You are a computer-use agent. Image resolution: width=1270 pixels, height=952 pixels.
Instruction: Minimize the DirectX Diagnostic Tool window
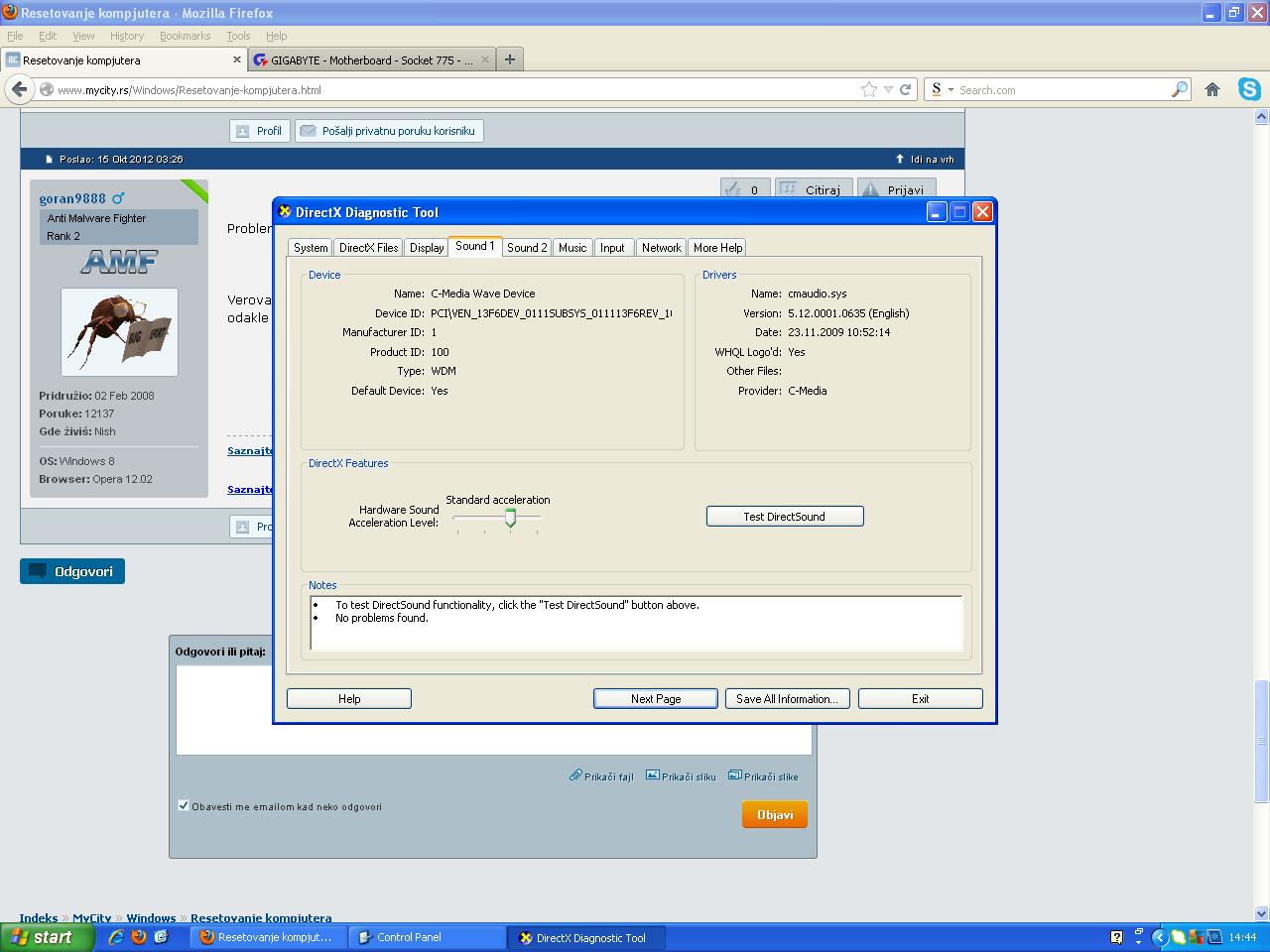click(x=937, y=211)
